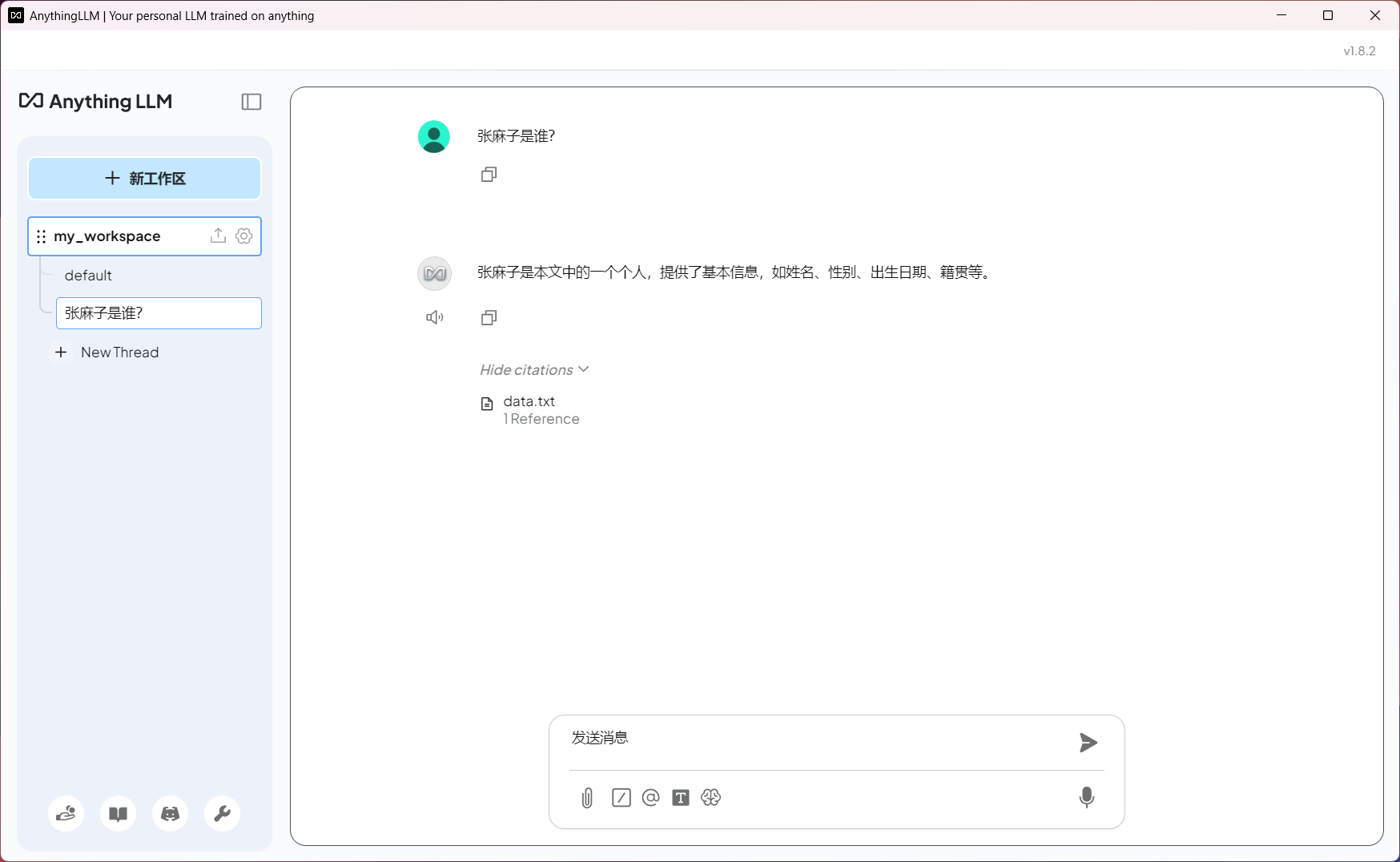The image size is (1400, 862).
Task: Open the text size T icon
Action: 681,798
